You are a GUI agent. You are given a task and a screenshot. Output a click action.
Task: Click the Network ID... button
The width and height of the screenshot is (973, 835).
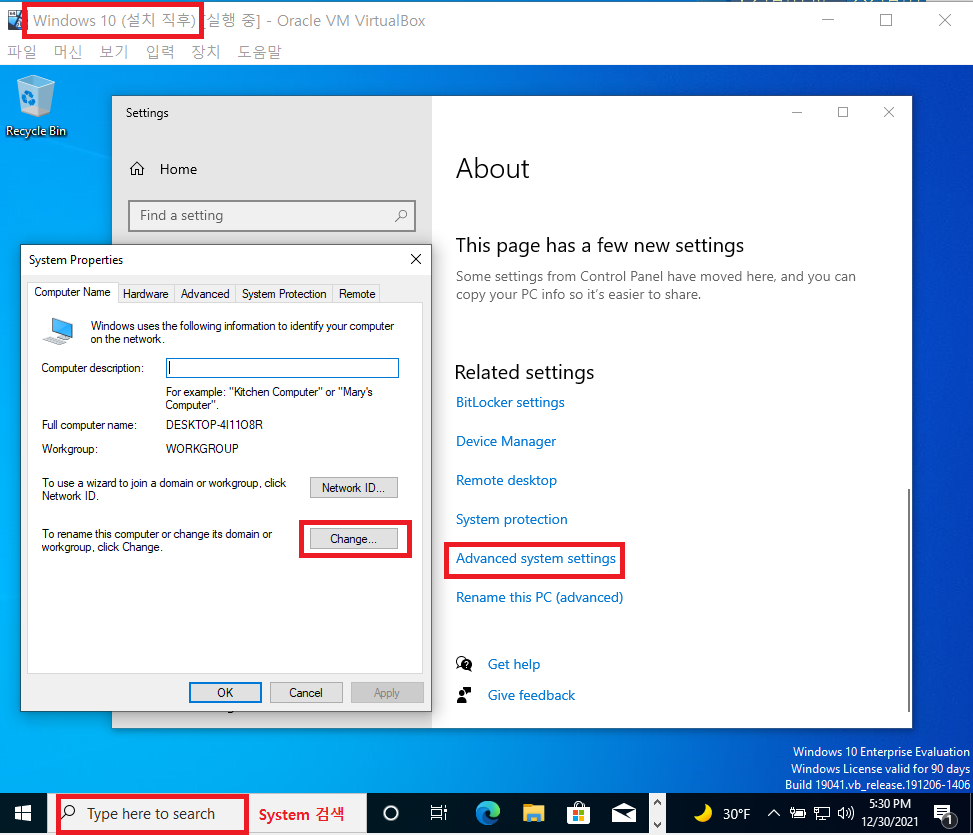coord(354,488)
